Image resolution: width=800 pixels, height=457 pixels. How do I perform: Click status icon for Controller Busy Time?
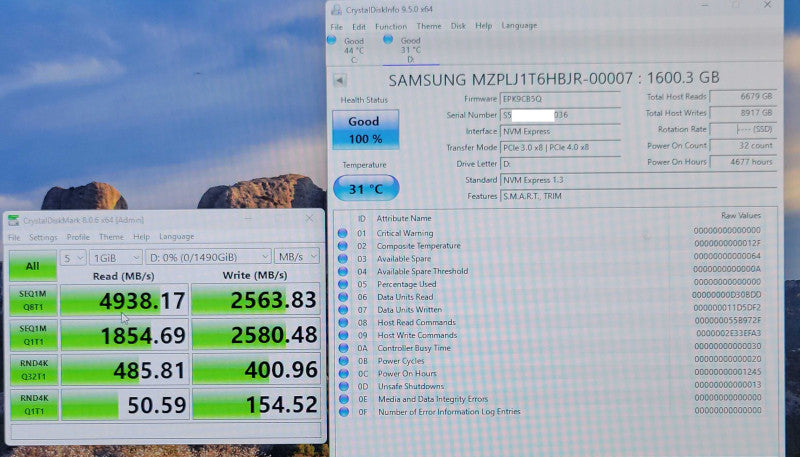point(343,348)
